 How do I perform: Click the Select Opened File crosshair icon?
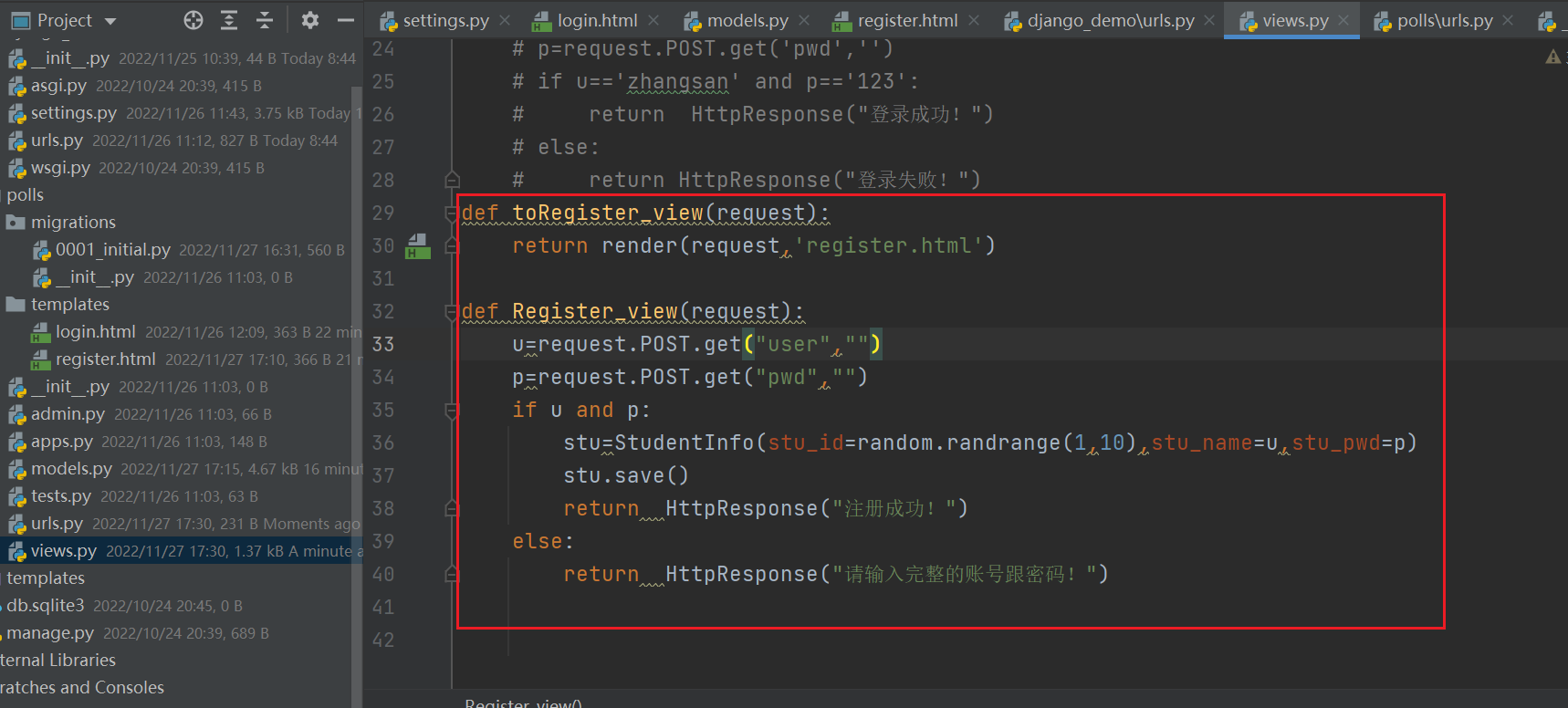pyautogui.click(x=193, y=20)
